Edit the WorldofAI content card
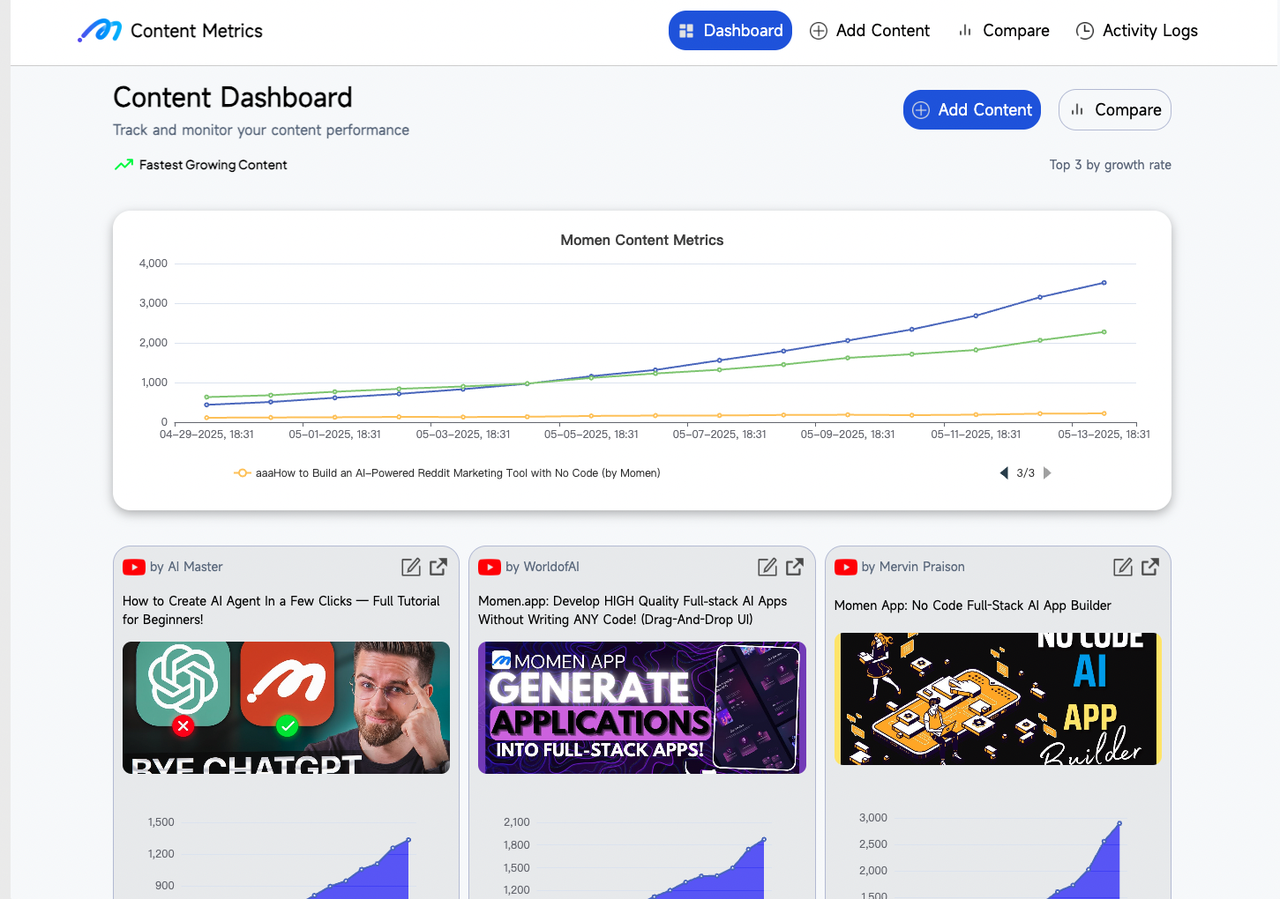 click(767, 567)
